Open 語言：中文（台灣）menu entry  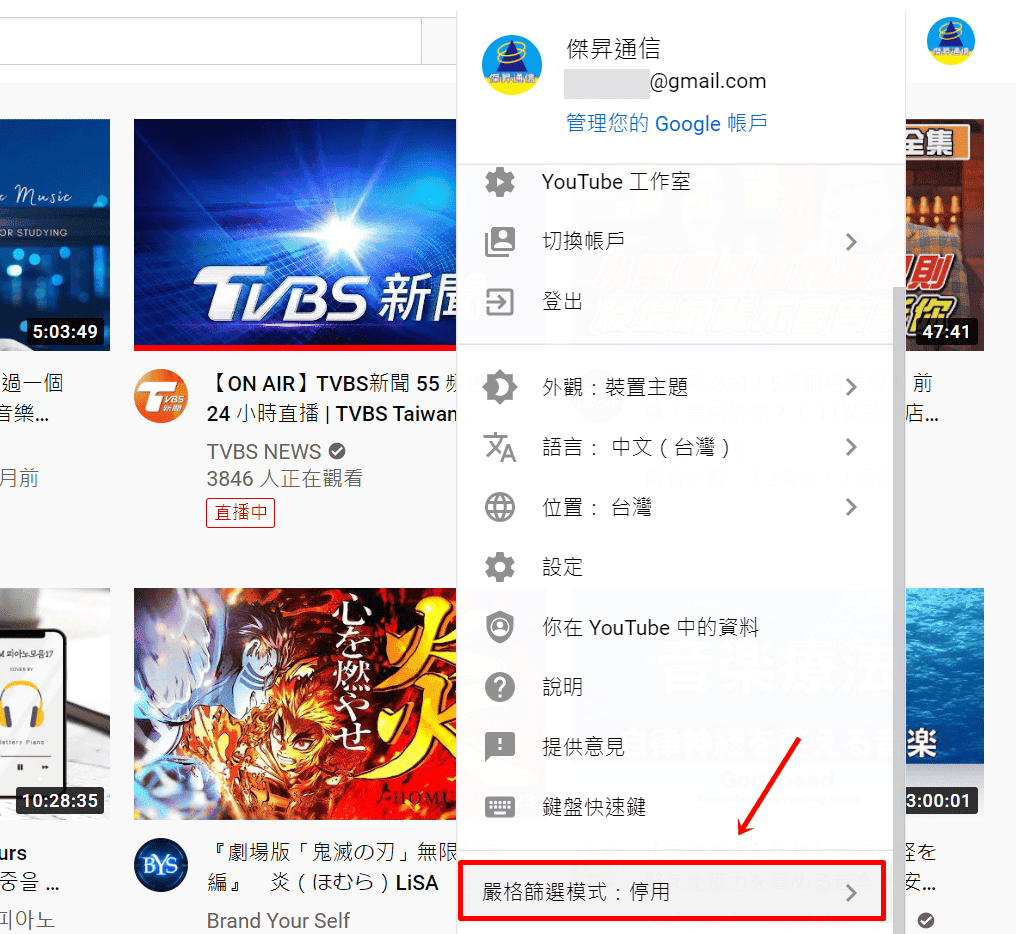(674, 447)
